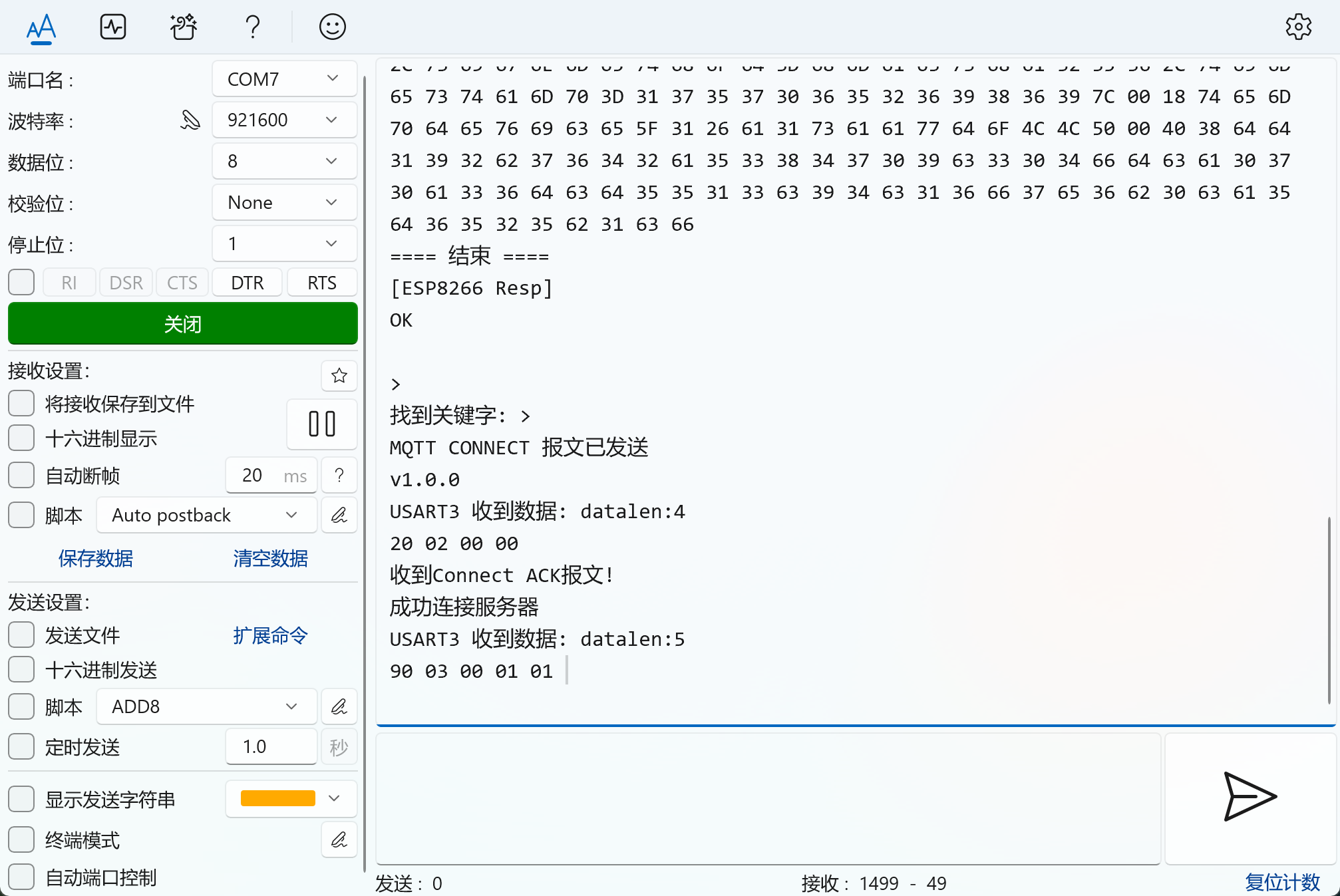Open the toolbox tab with sparkle icon
The width and height of the screenshot is (1340, 896).
click(x=183, y=27)
